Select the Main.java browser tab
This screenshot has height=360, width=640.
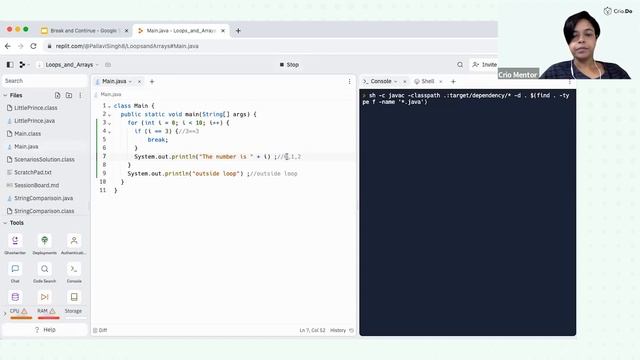tap(181, 31)
